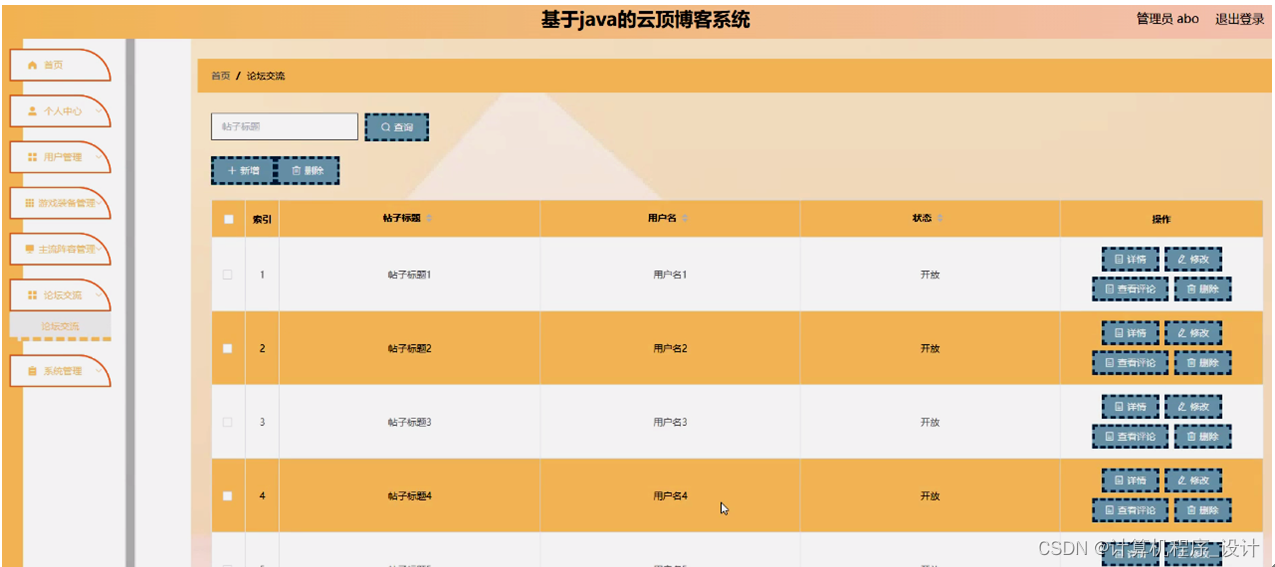The image size is (1275, 567).
Task: Expand the 游戏装备管理 chevron
Action: click(x=100, y=203)
